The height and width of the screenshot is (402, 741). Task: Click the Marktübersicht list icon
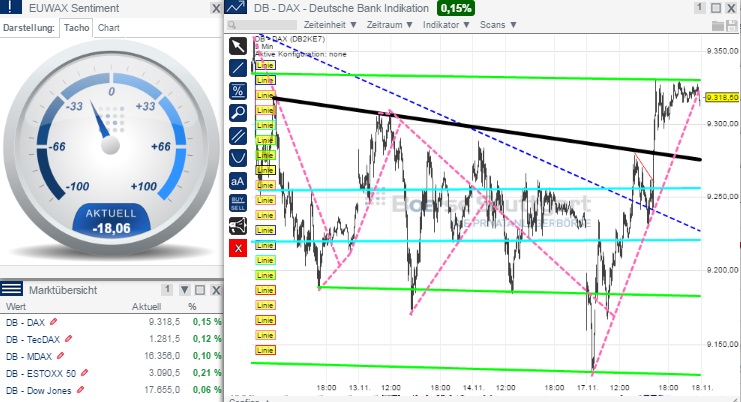11,289
